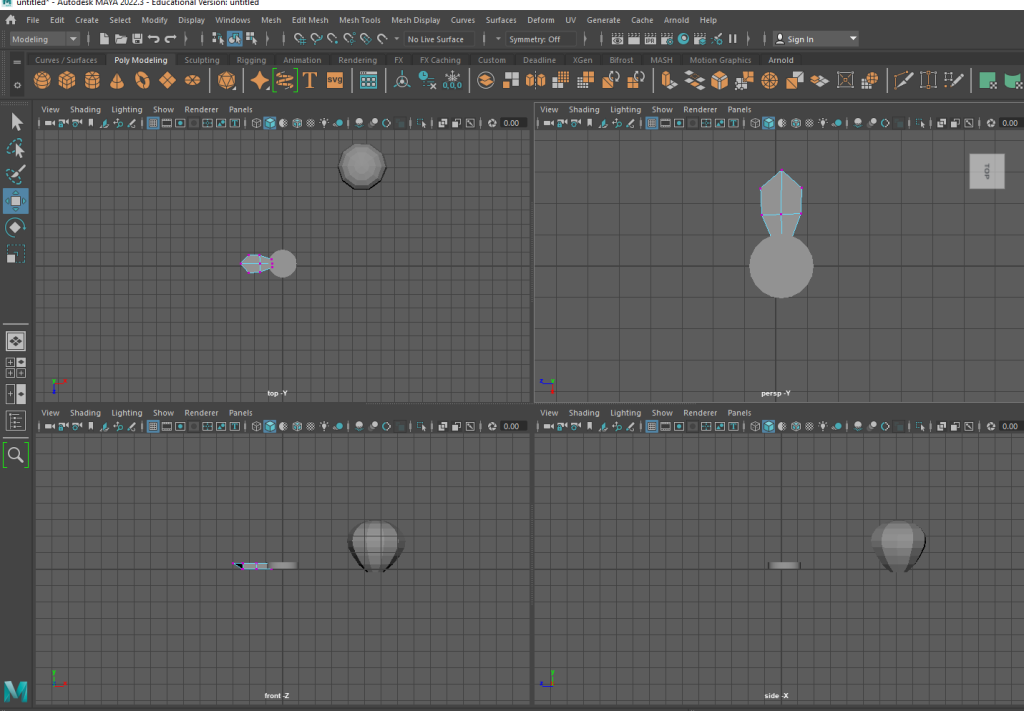Toggle pause Viewport 2.0 button
Image resolution: width=1024 pixels, height=711 pixels.
click(x=733, y=39)
